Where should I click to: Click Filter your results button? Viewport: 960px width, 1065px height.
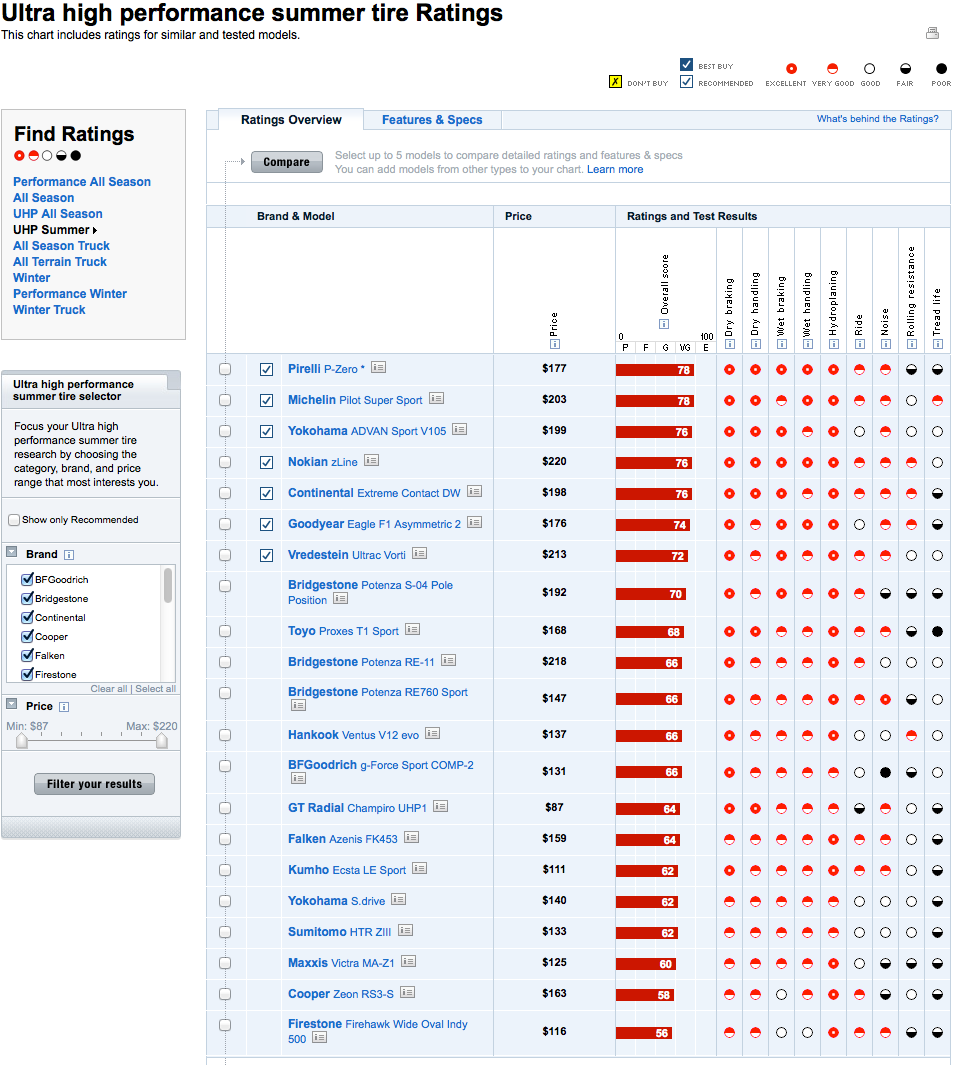click(x=94, y=784)
